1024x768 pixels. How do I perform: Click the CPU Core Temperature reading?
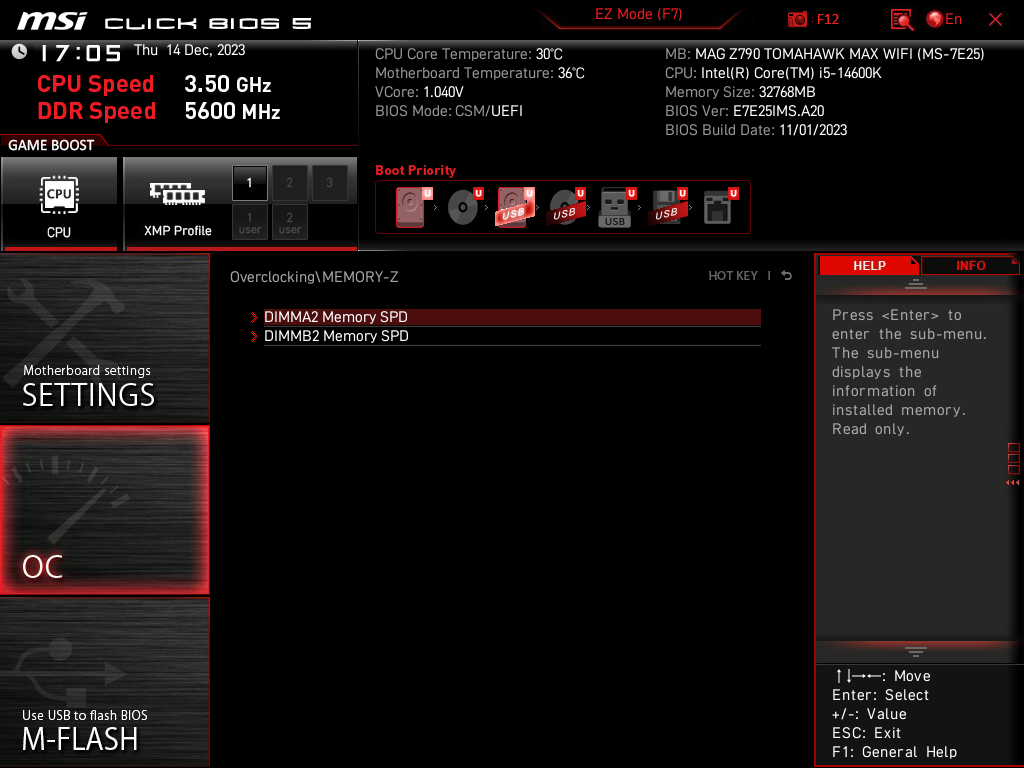pos(468,54)
